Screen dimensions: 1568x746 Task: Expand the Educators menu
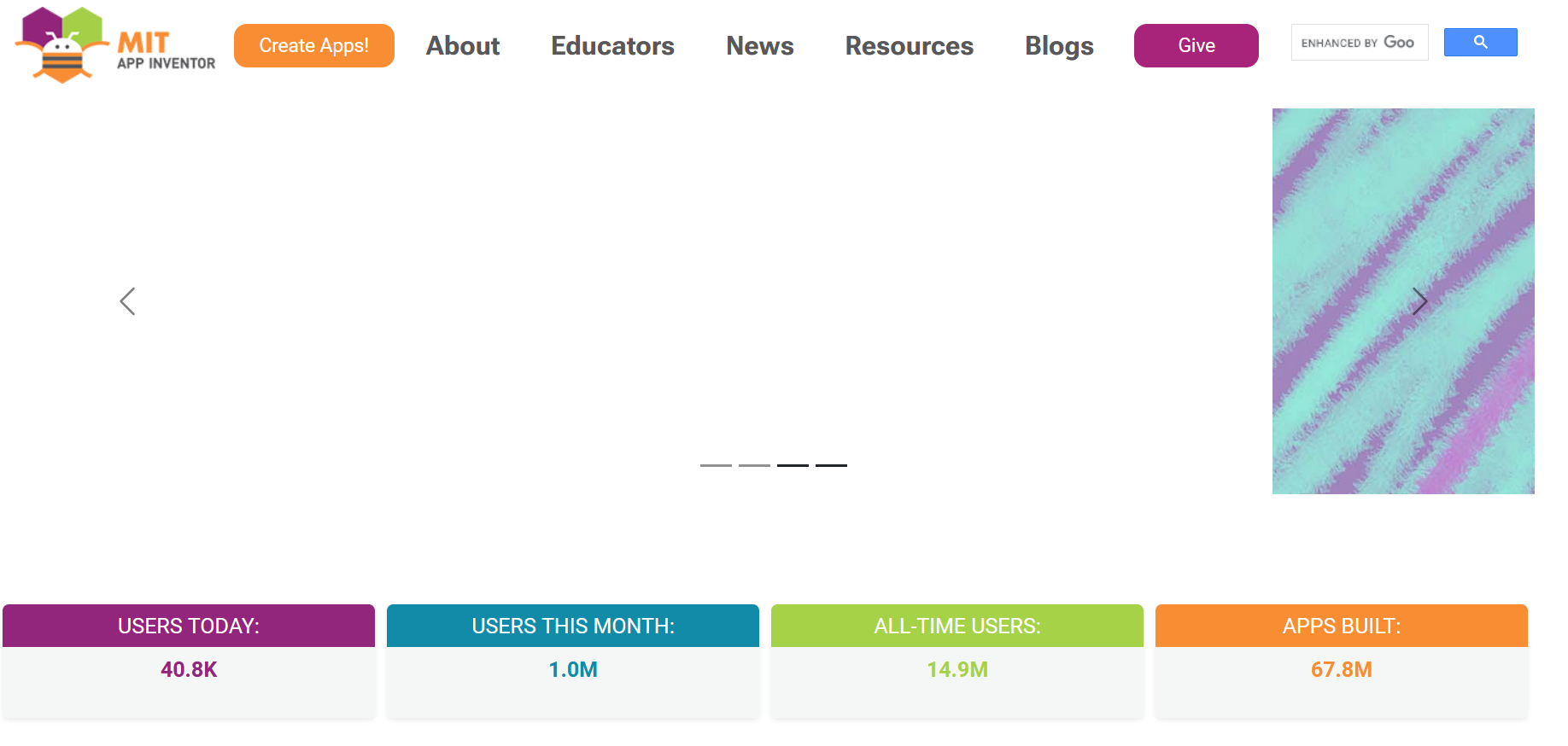pyautogui.click(x=612, y=46)
